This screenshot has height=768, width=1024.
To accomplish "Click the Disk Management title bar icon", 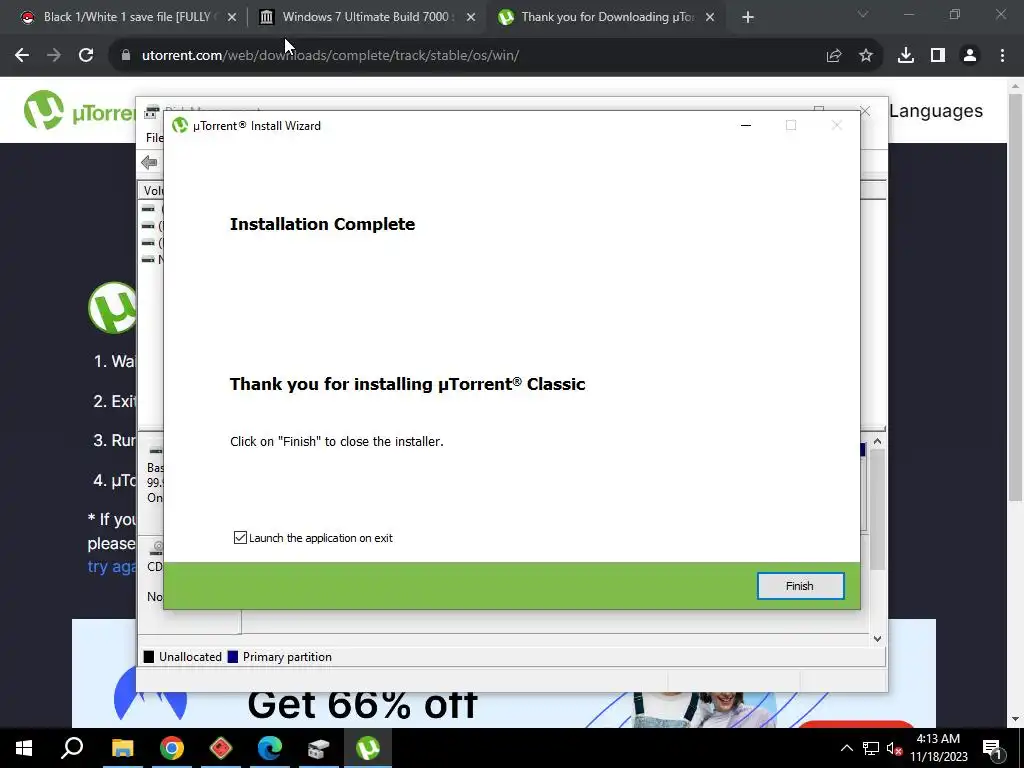I will 152,111.
